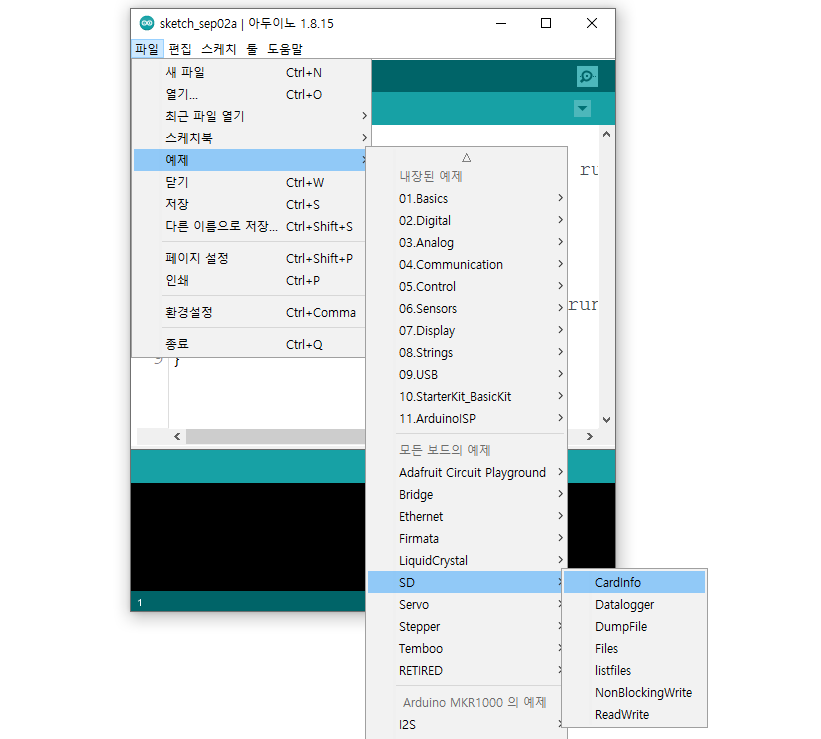
Task: Open Firmata library examples
Action: click(467, 538)
